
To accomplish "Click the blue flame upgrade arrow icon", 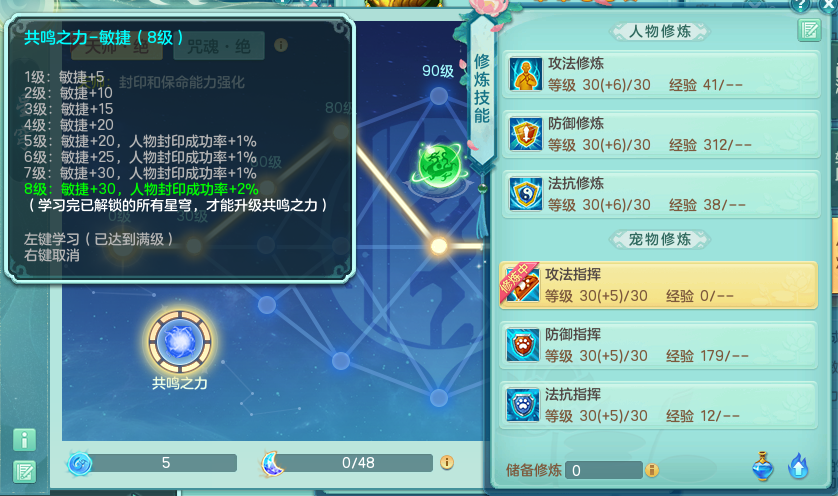I will click(x=798, y=466).
